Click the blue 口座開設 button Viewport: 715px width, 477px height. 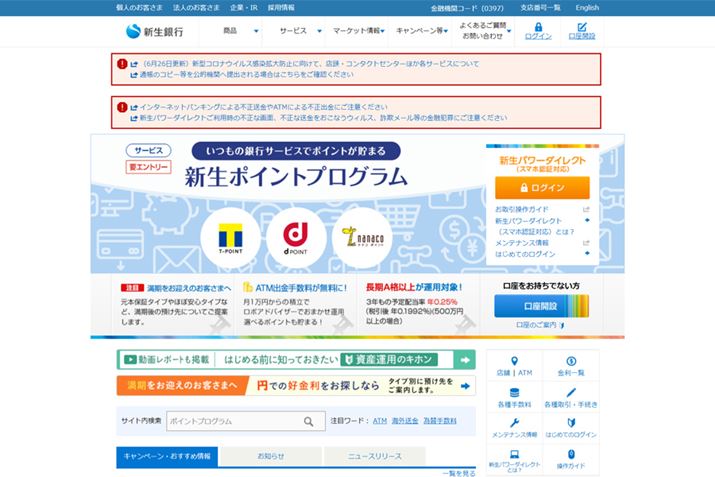pyautogui.click(x=541, y=306)
